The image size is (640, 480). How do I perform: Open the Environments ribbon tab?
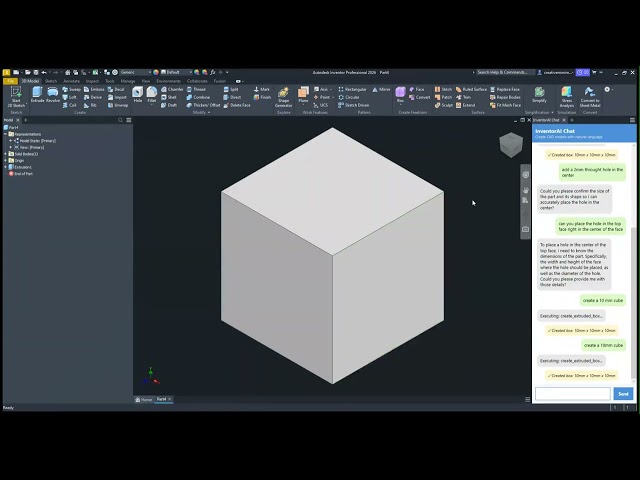tap(168, 81)
